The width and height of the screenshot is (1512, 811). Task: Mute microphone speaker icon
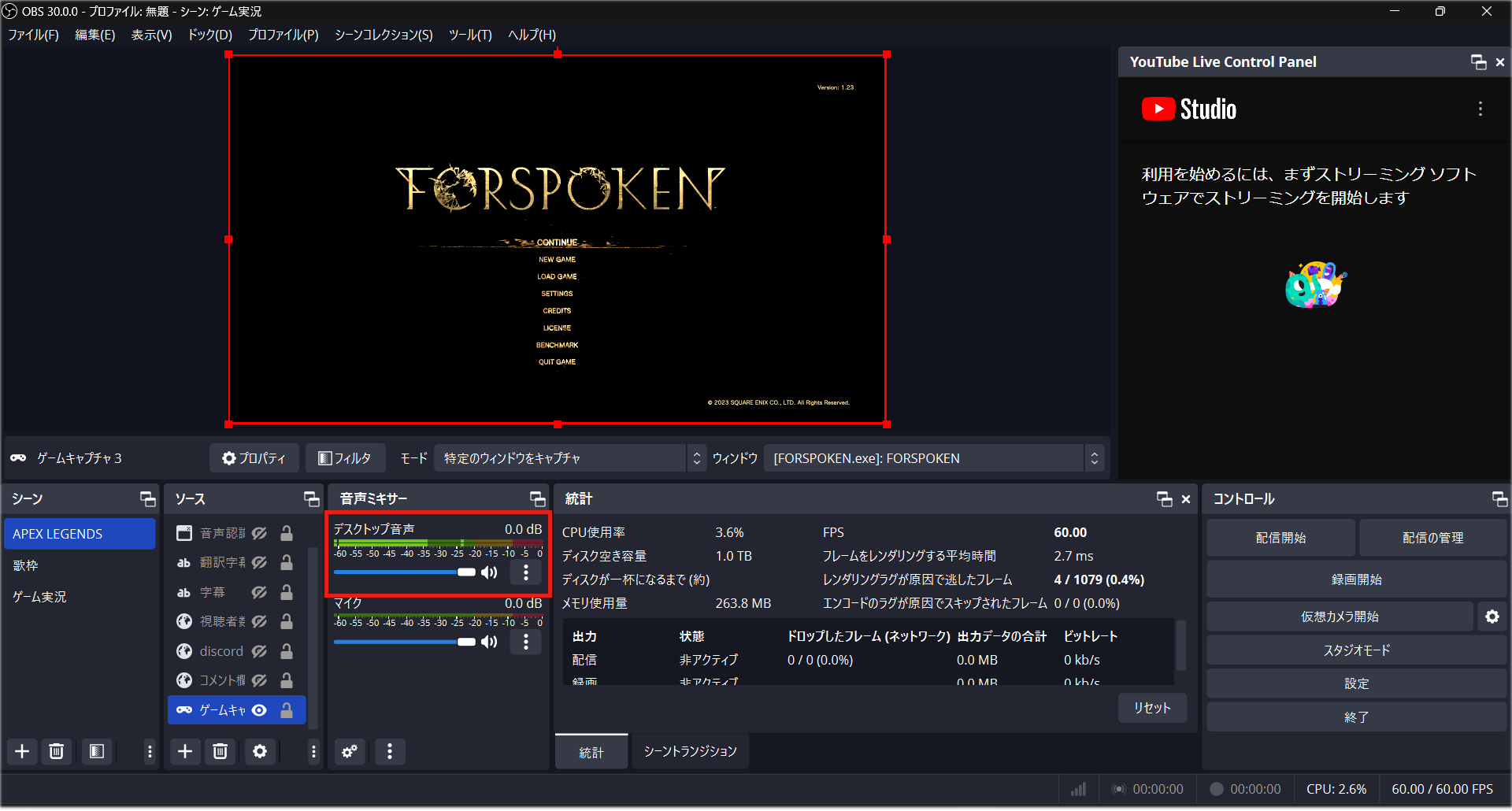(490, 643)
